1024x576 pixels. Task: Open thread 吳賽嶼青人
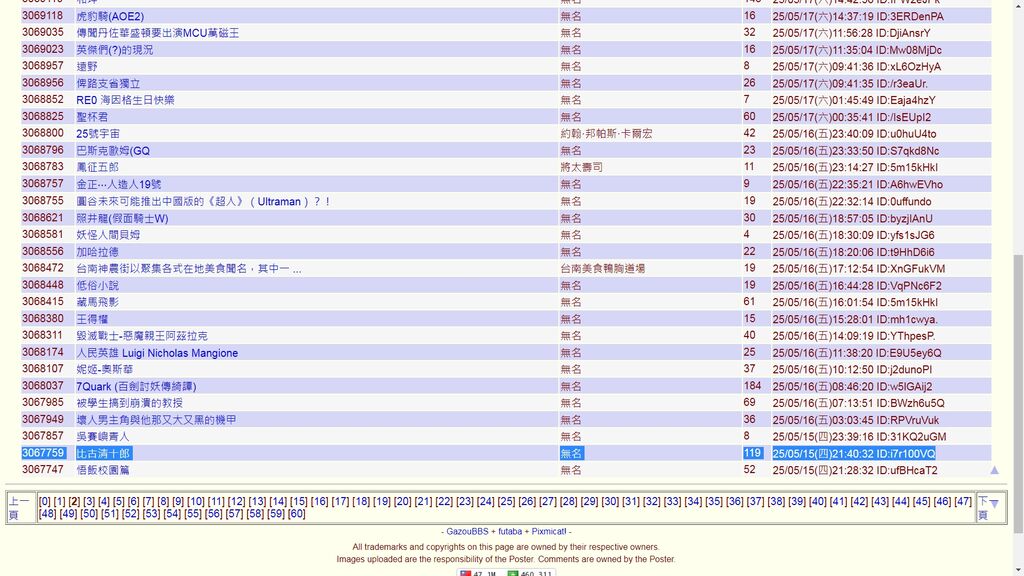click(103, 437)
